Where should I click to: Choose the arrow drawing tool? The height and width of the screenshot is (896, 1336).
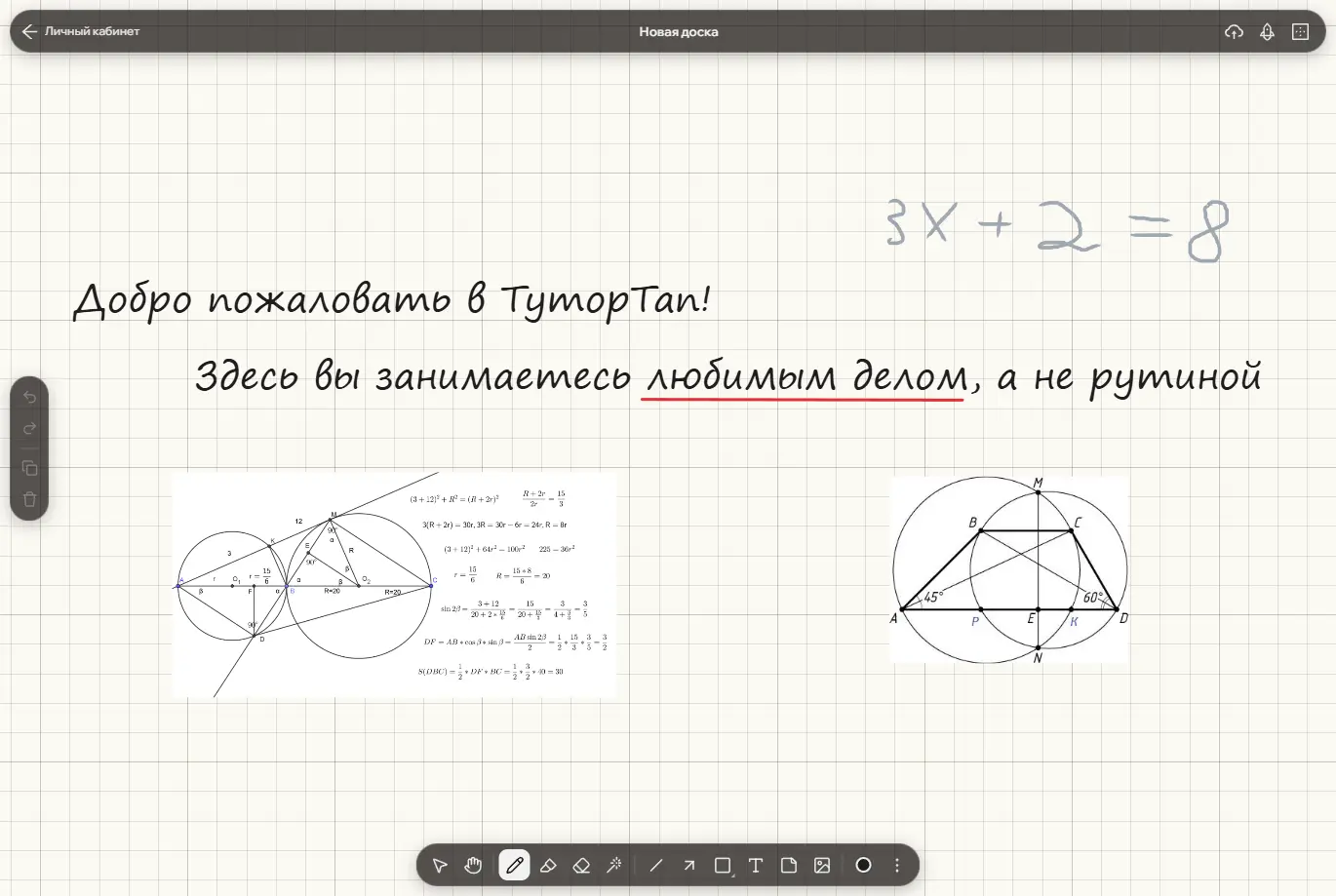689,865
